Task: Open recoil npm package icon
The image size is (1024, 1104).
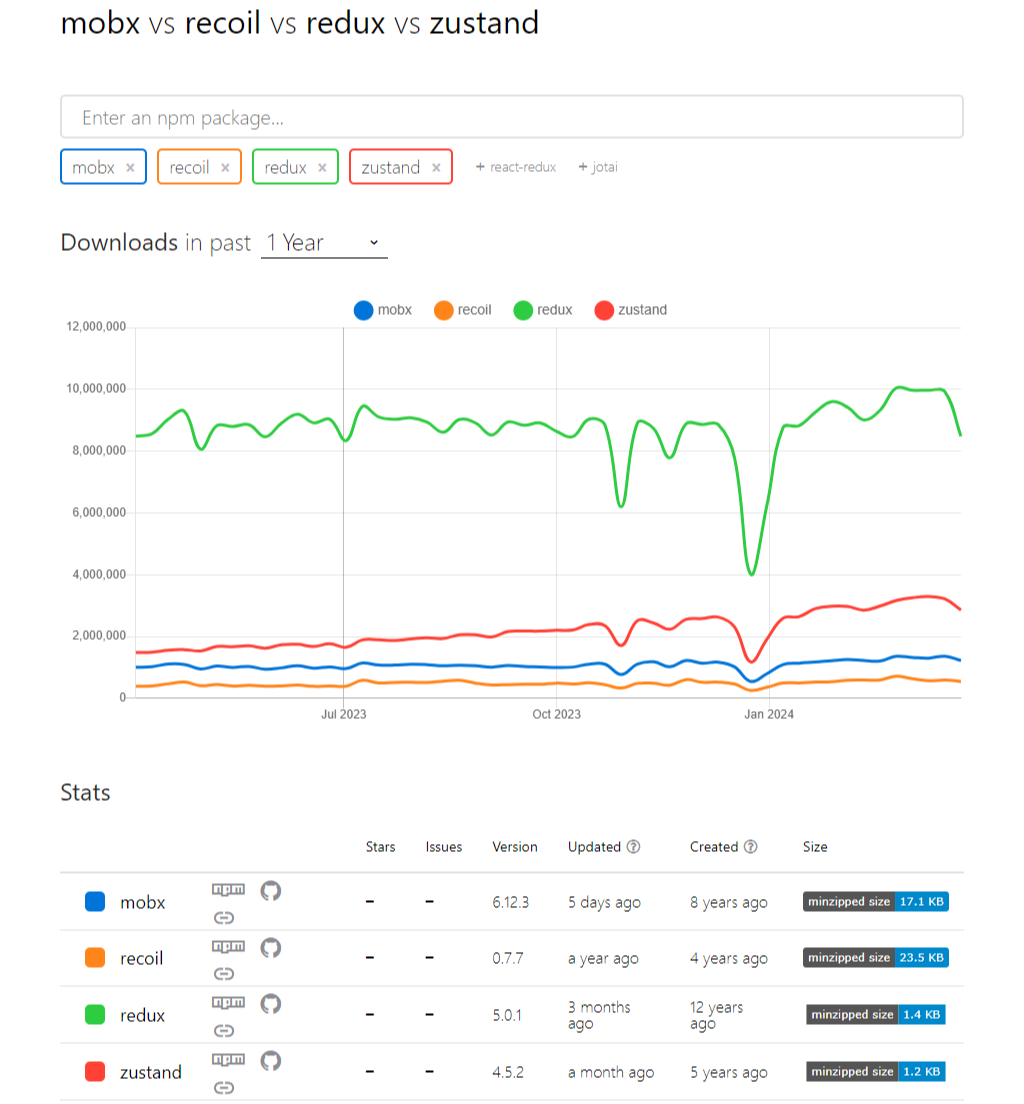Action: pyautogui.click(x=228, y=946)
